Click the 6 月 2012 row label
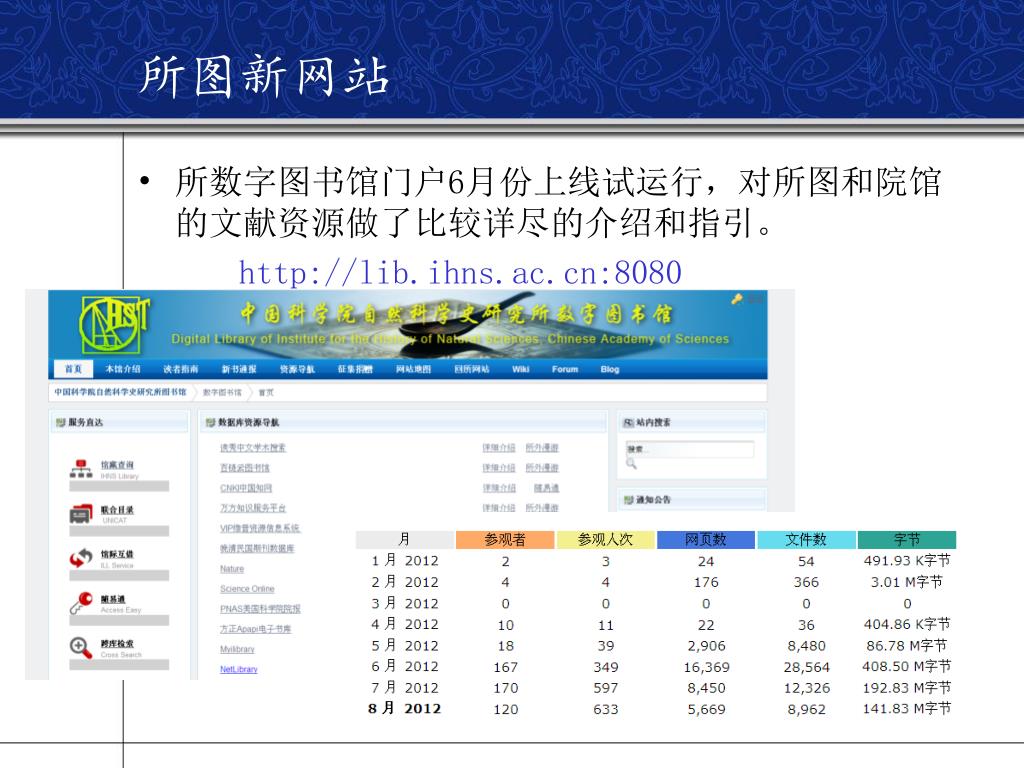Image resolution: width=1024 pixels, height=768 pixels. (x=405, y=666)
